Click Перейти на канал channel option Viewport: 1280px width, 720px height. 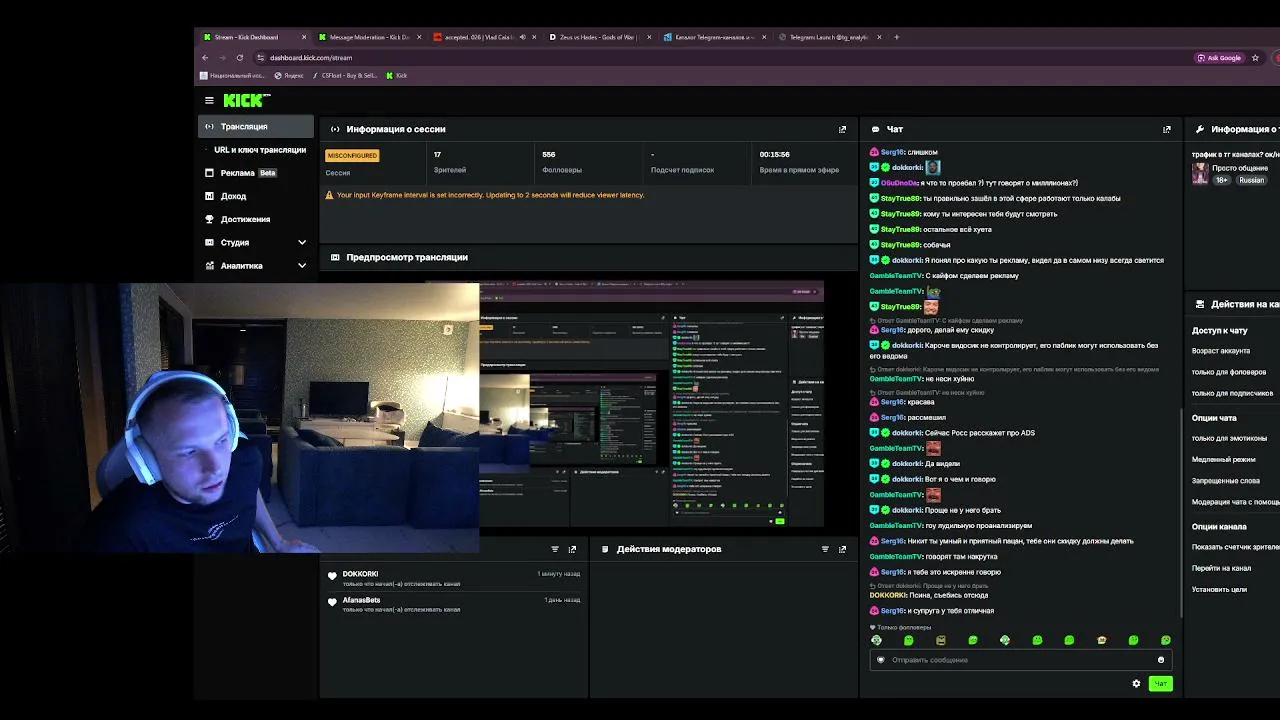click(x=1221, y=568)
